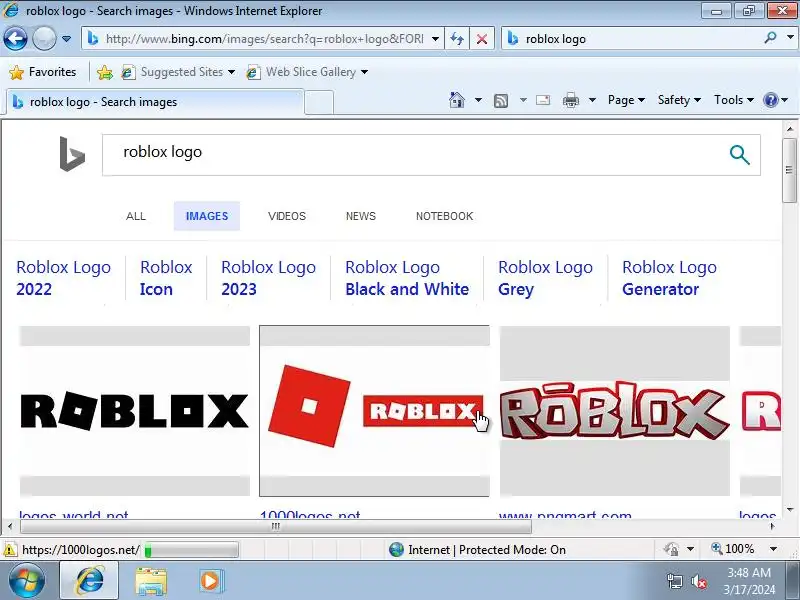Click the Print icon
The image size is (800, 600).
(570, 101)
